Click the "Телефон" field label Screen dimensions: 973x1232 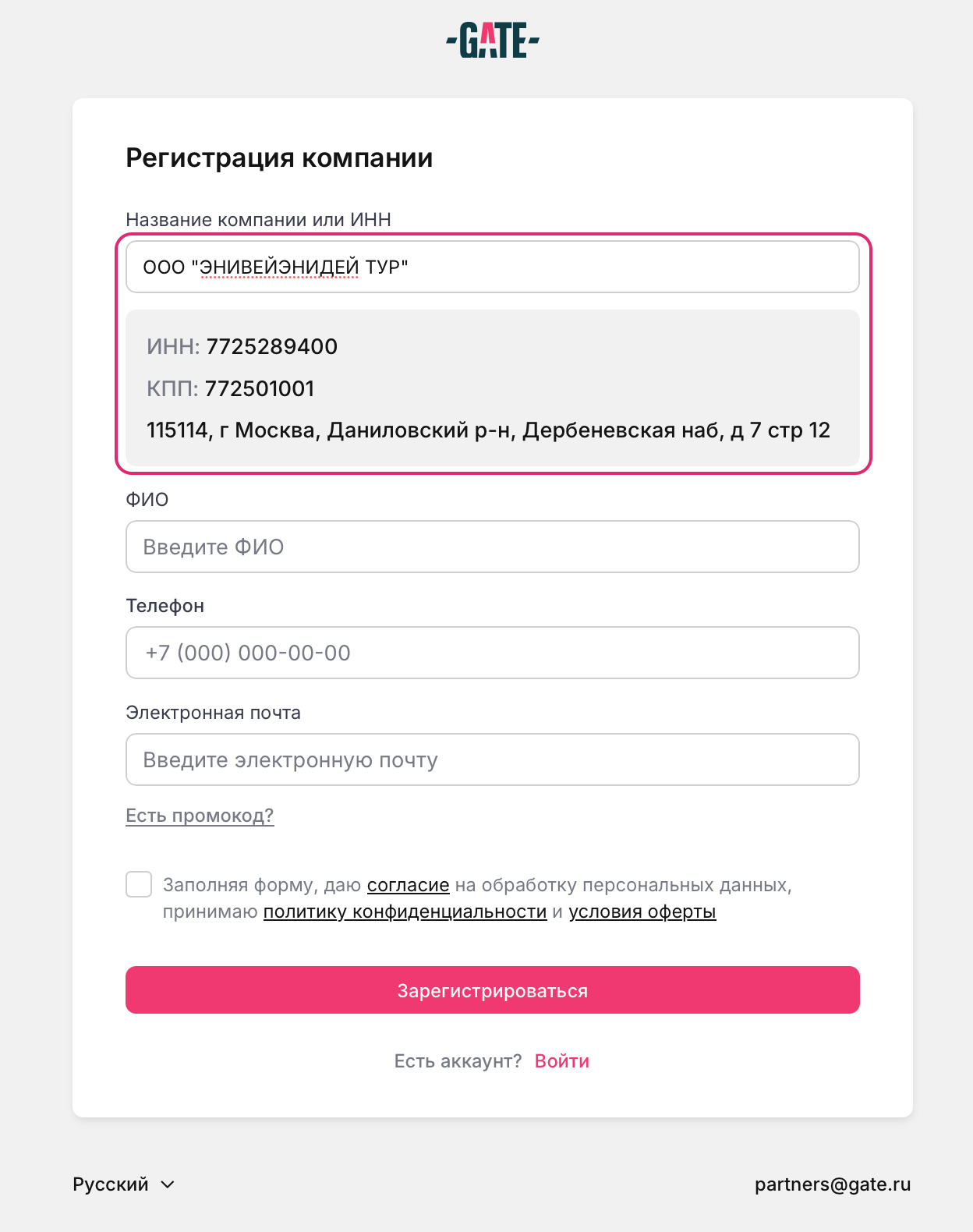coord(165,606)
